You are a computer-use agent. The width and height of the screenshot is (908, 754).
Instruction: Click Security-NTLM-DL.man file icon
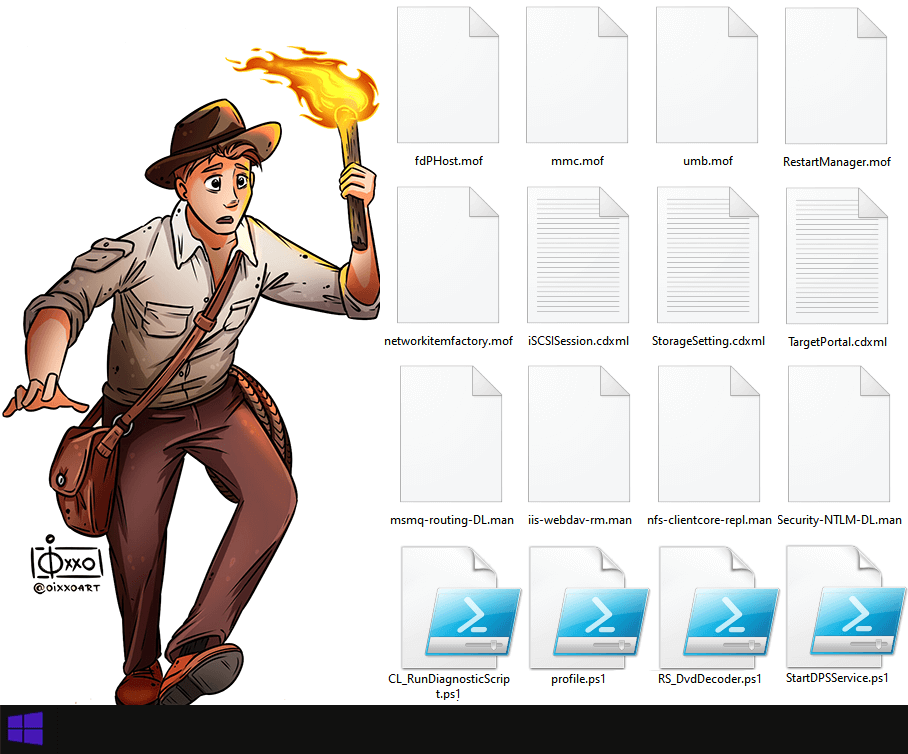point(839,434)
